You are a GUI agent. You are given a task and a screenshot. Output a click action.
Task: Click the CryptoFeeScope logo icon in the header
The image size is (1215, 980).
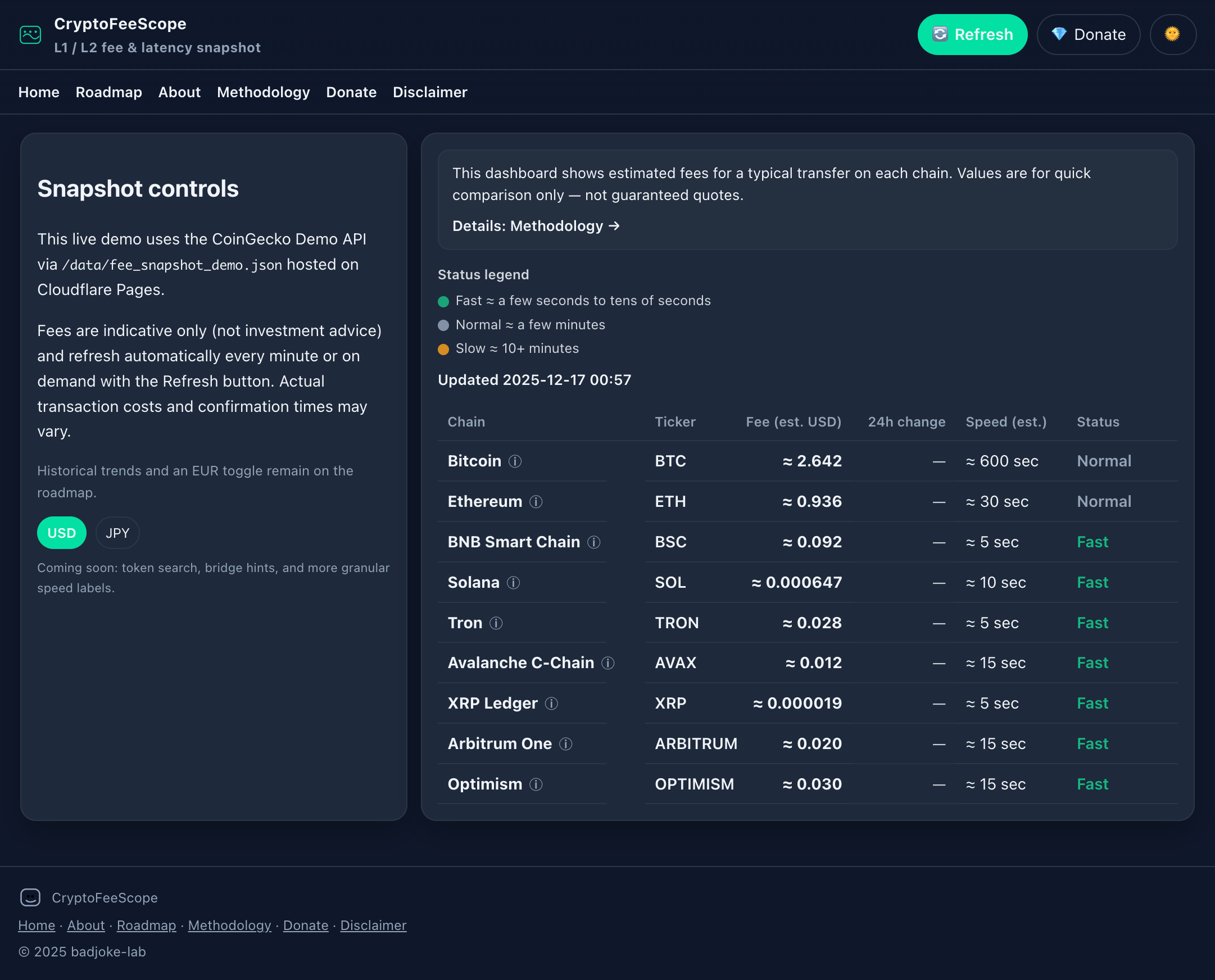pyautogui.click(x=30, y=34)
